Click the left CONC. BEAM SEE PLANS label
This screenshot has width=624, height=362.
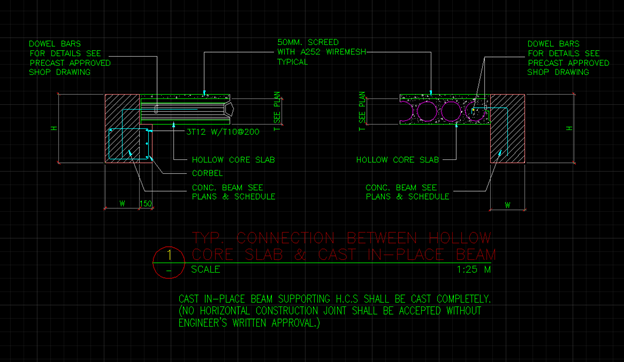[x=233, y=192]
